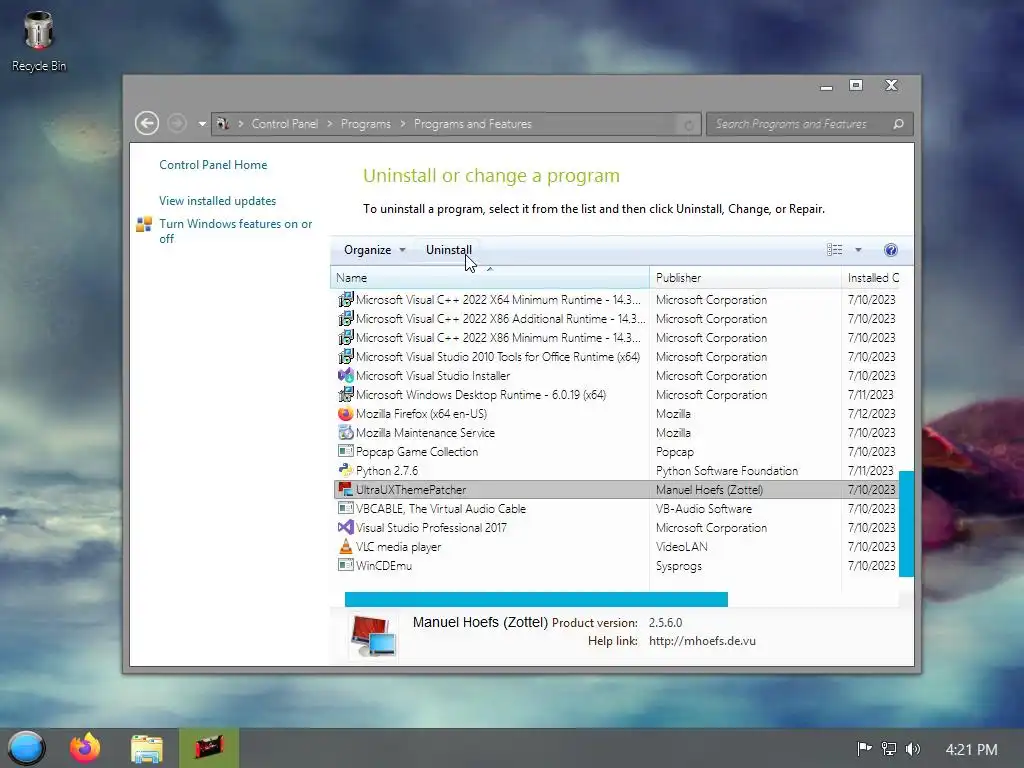Select Visual Studio Professional 2017 icon
Image resolution: width=1024 pixels, height=768 pixels.
(x=345, y=527)
